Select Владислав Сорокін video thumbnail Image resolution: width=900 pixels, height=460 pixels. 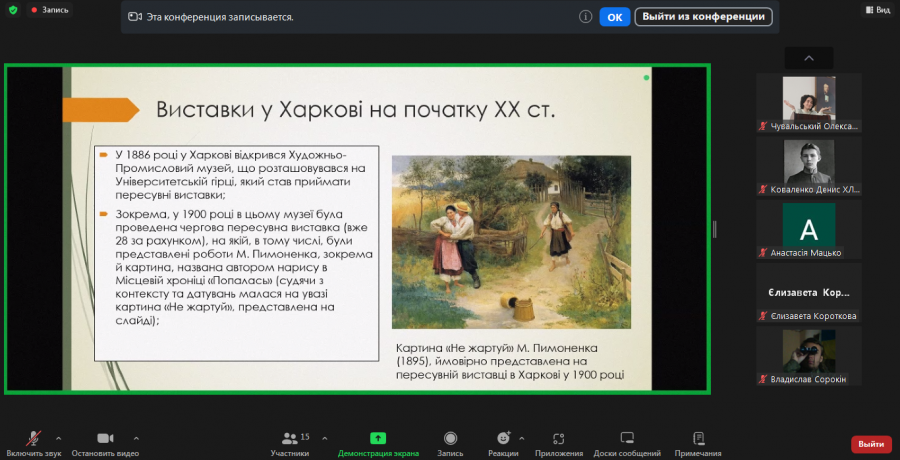coord(809,356)
